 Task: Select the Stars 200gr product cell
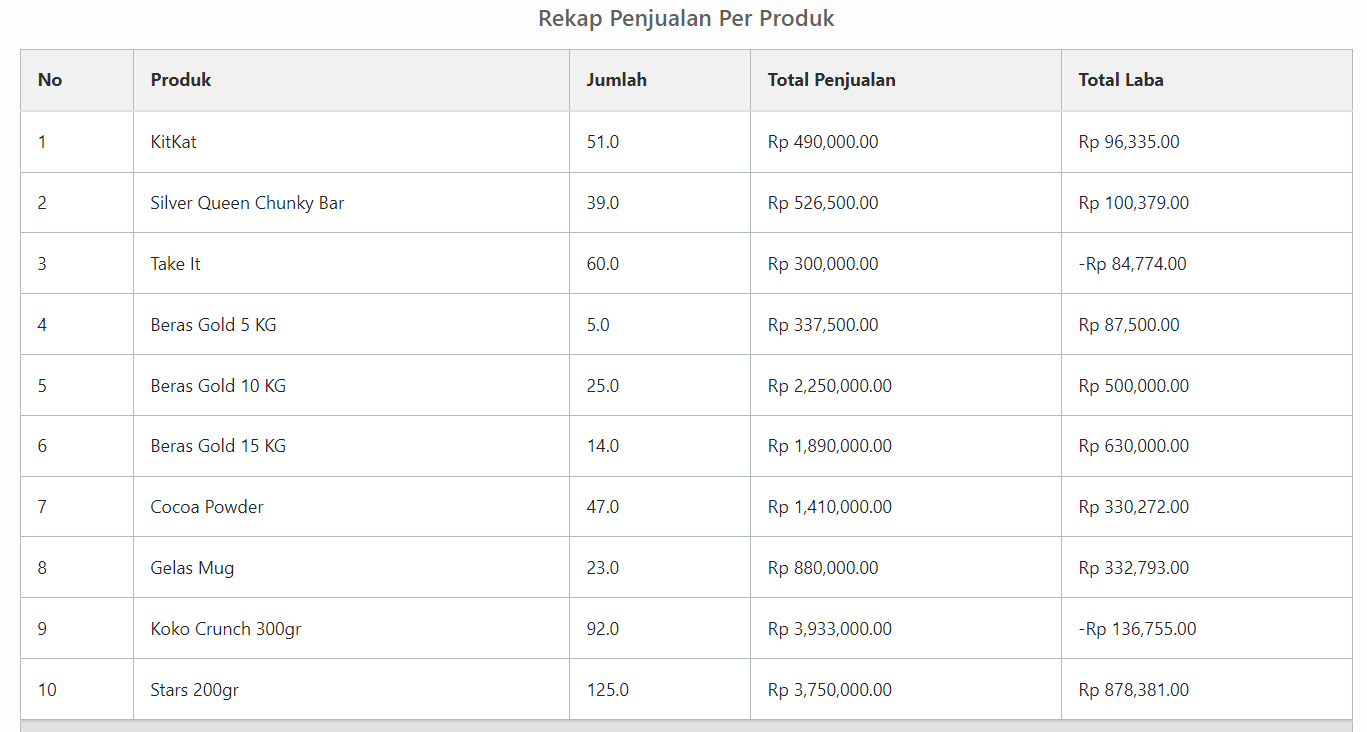click(194, 690)
